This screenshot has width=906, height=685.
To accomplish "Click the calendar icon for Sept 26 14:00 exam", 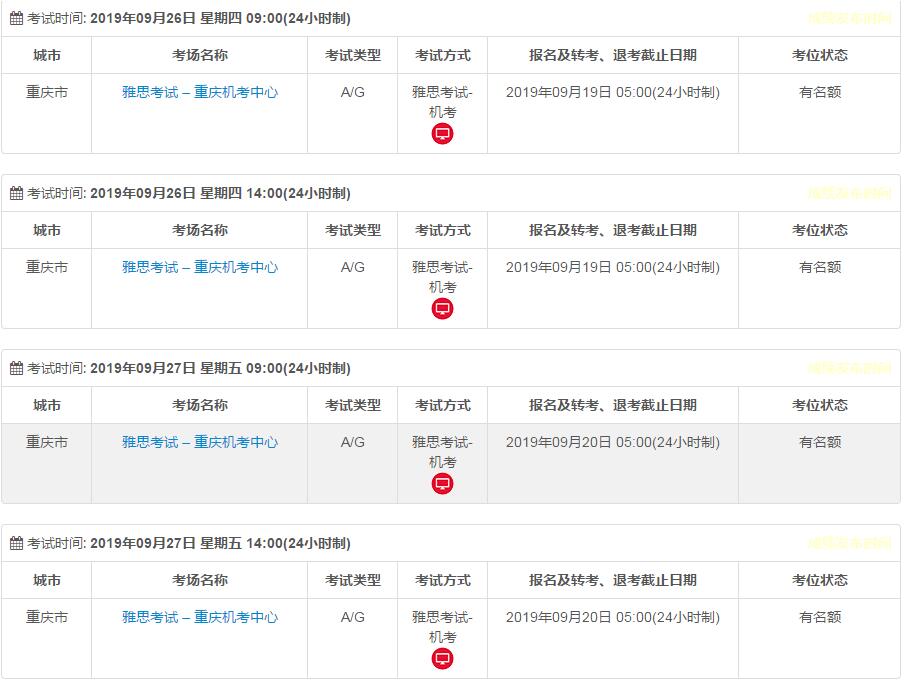I will point(16,194).
